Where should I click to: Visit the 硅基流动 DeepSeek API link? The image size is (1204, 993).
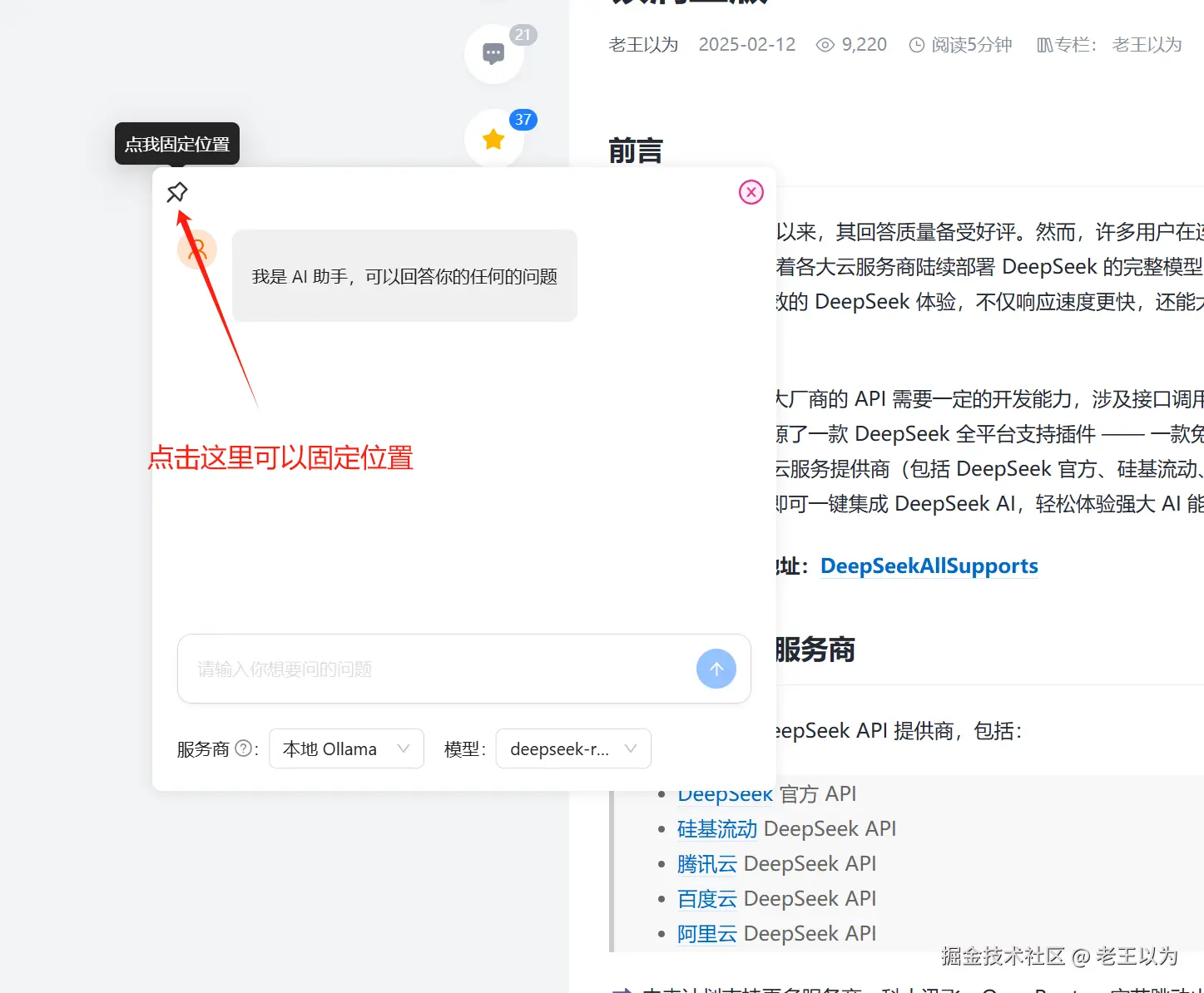click(x=716, y=828)
